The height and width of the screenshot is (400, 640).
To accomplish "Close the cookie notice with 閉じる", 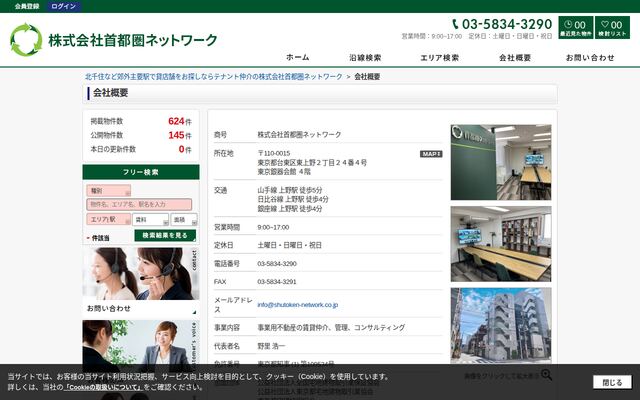I will tap(612, 382).
